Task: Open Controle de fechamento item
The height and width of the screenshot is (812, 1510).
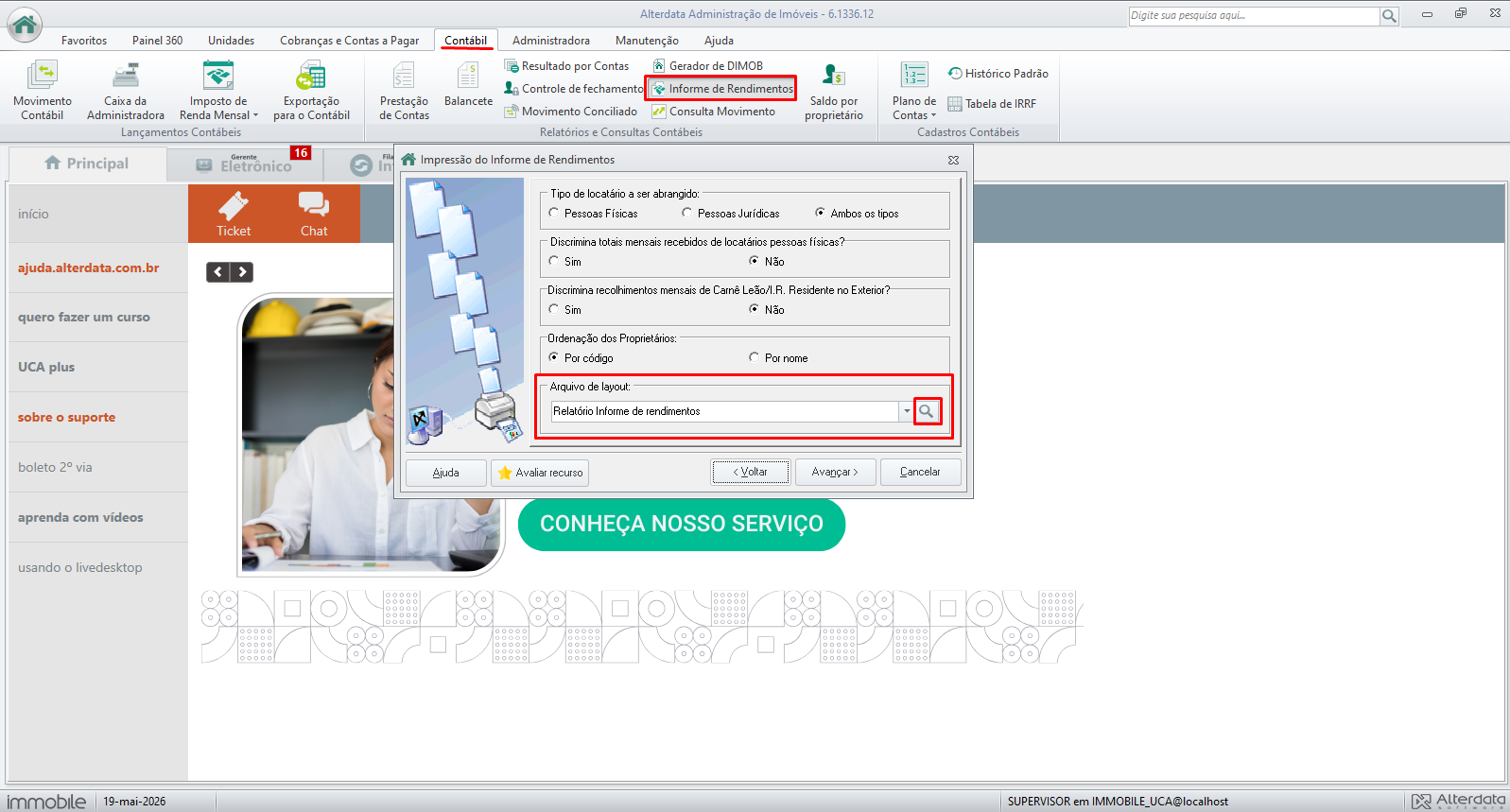Action: 573,89
